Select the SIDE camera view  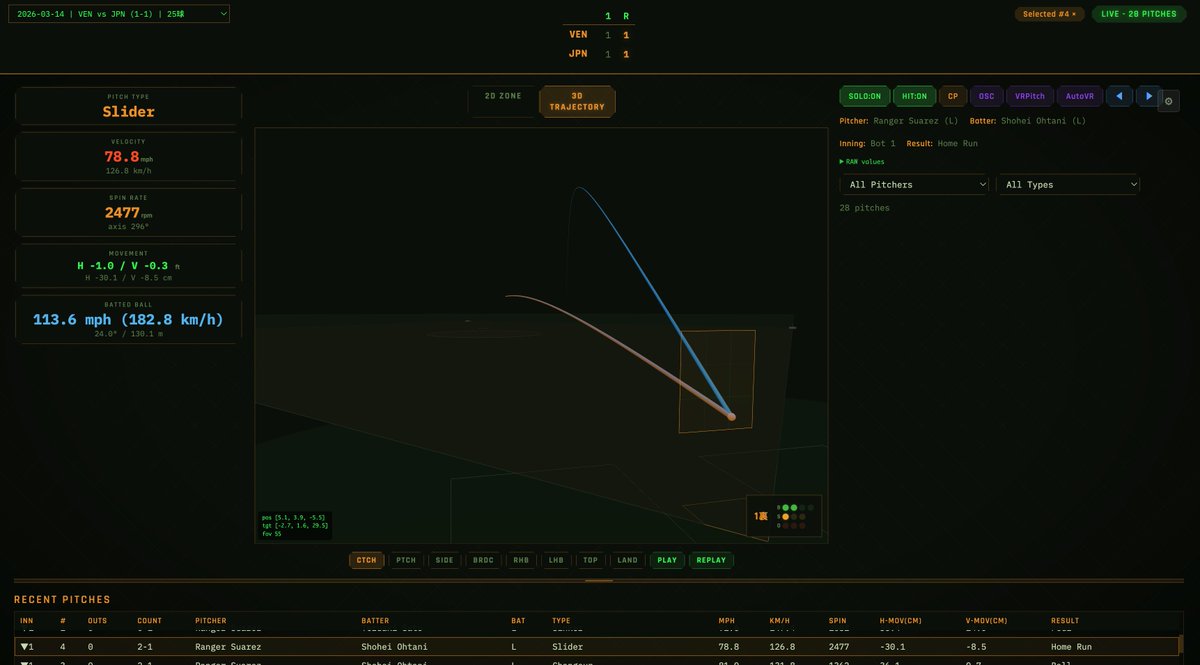445,560
